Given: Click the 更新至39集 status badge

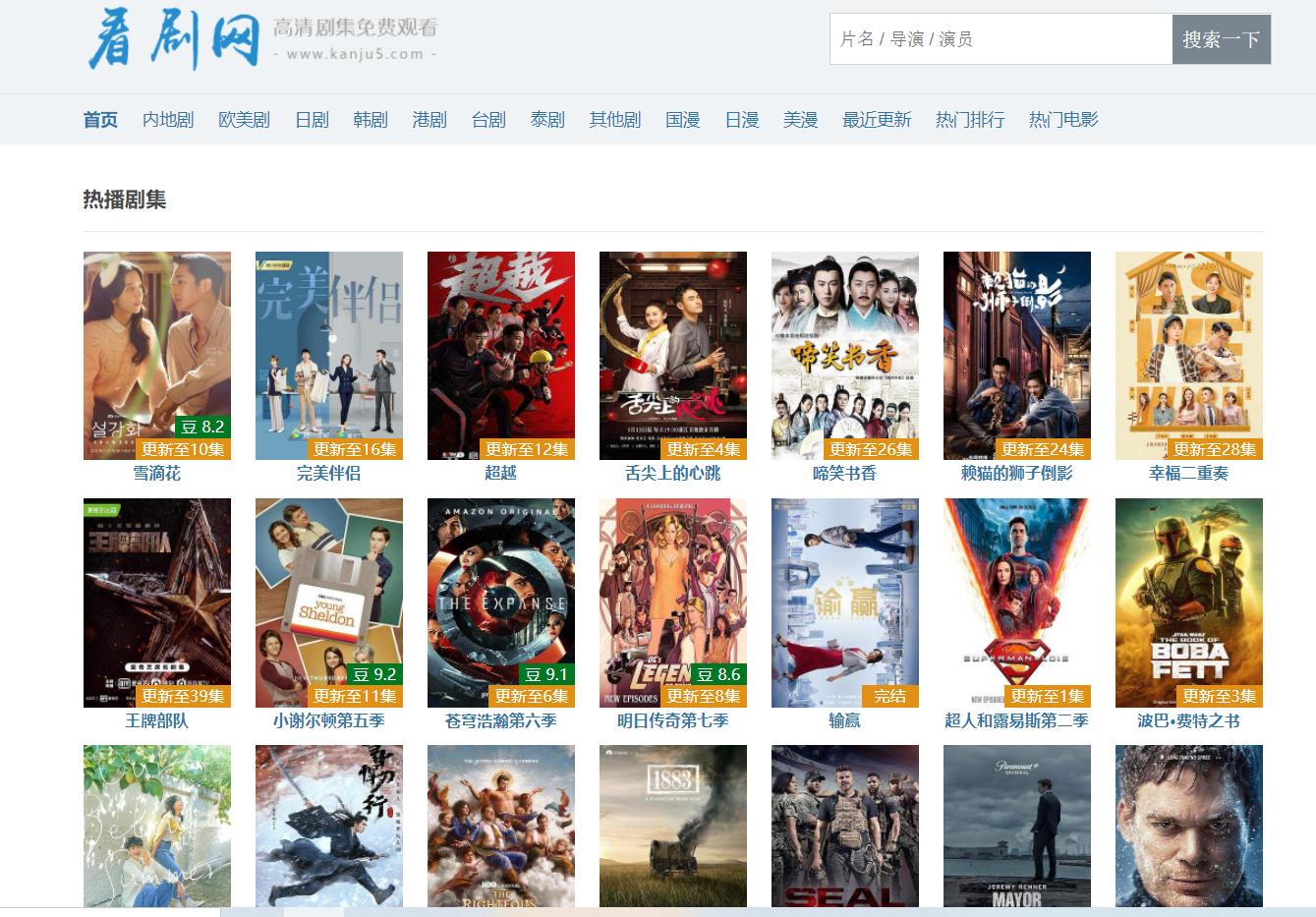Looking at the screenshot, I should (183, 696).
